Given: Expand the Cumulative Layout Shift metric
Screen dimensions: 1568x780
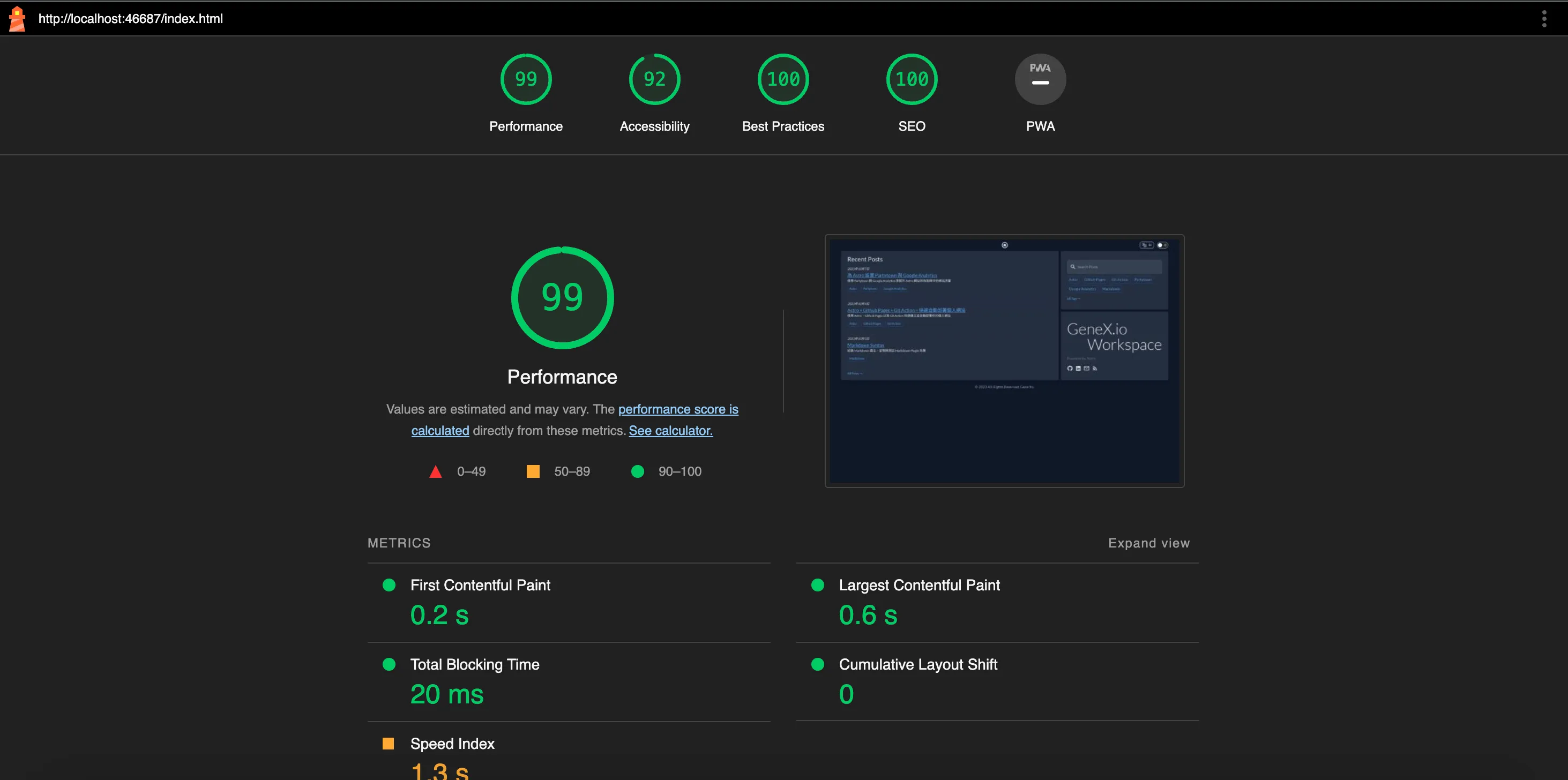Looking at the screenshot, I should coord(917,664).
